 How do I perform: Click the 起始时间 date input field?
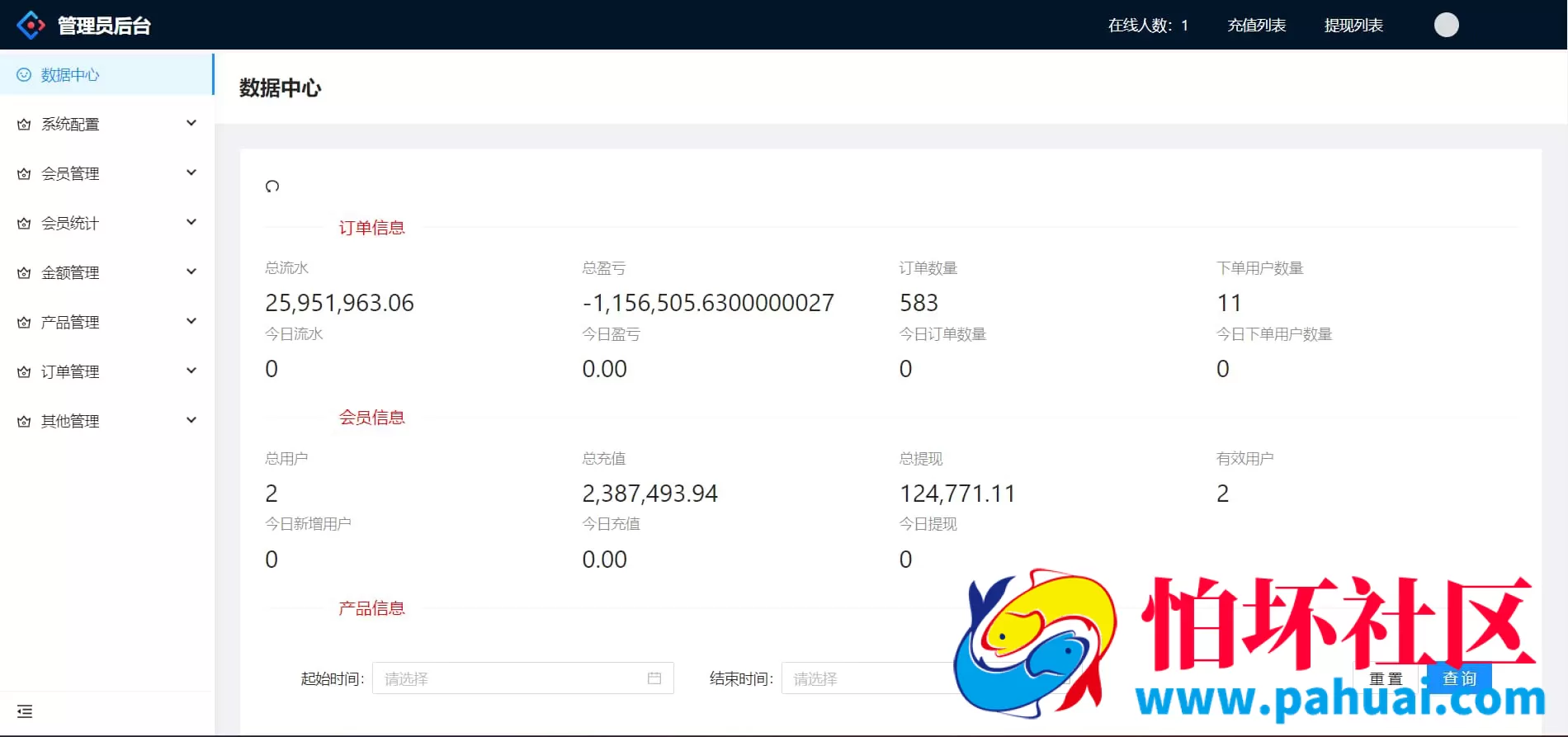click(512, 678)
